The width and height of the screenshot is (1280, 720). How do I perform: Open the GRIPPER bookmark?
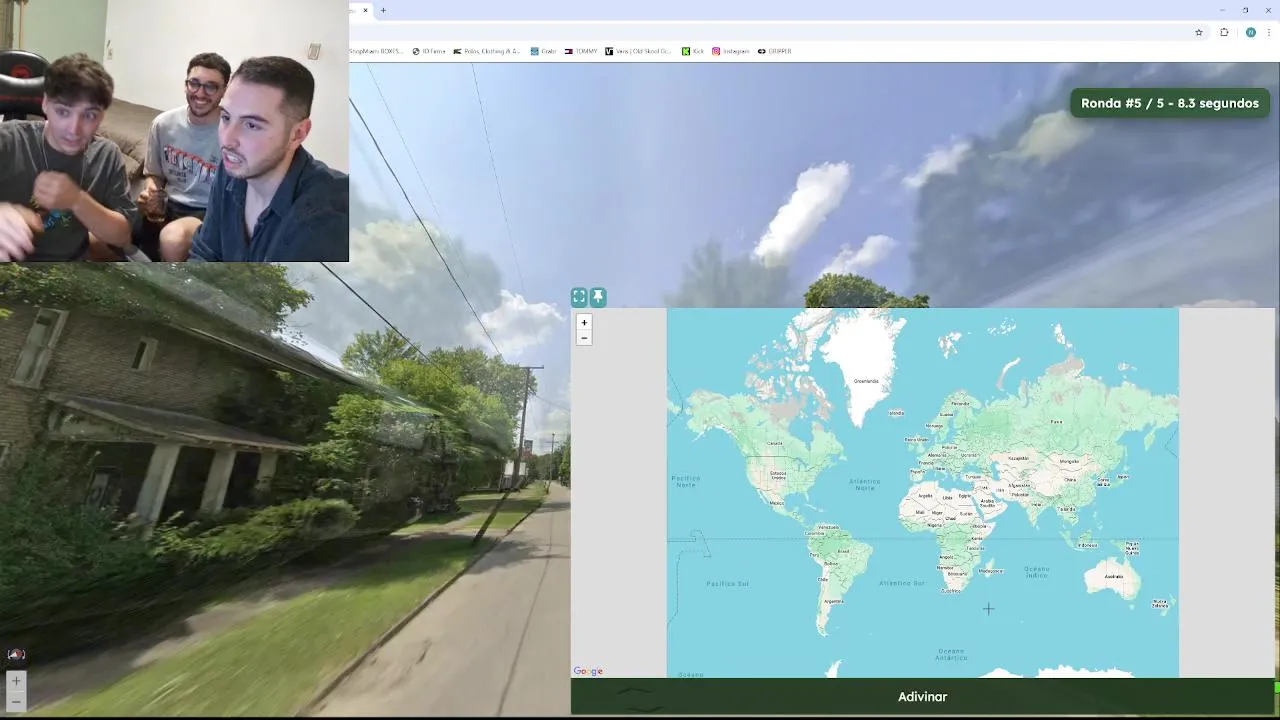[775, 51]
